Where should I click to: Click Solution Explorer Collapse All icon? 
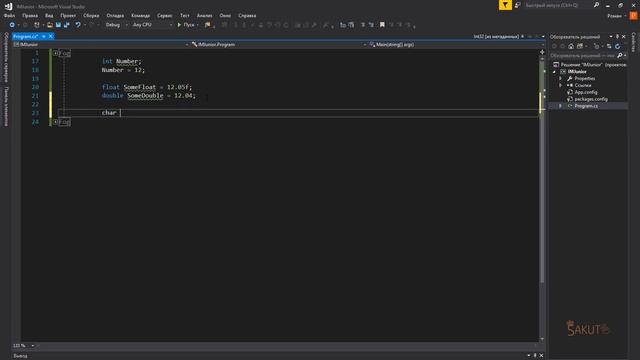coord(609,46)
